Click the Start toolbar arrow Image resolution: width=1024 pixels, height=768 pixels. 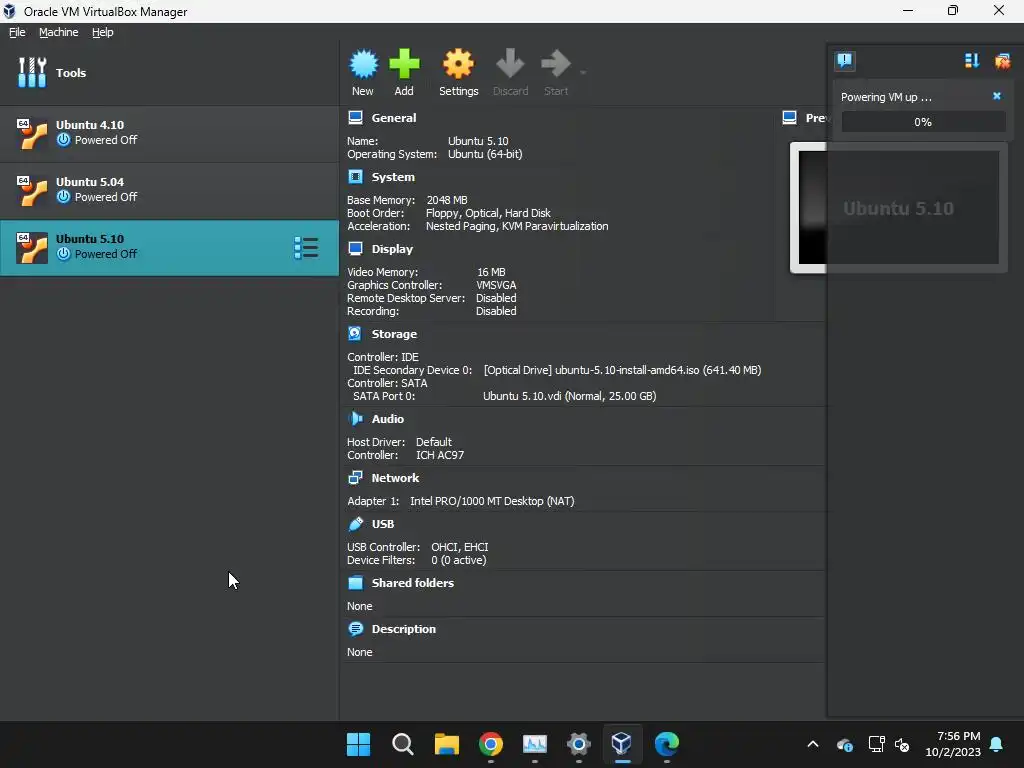point(556,72)
